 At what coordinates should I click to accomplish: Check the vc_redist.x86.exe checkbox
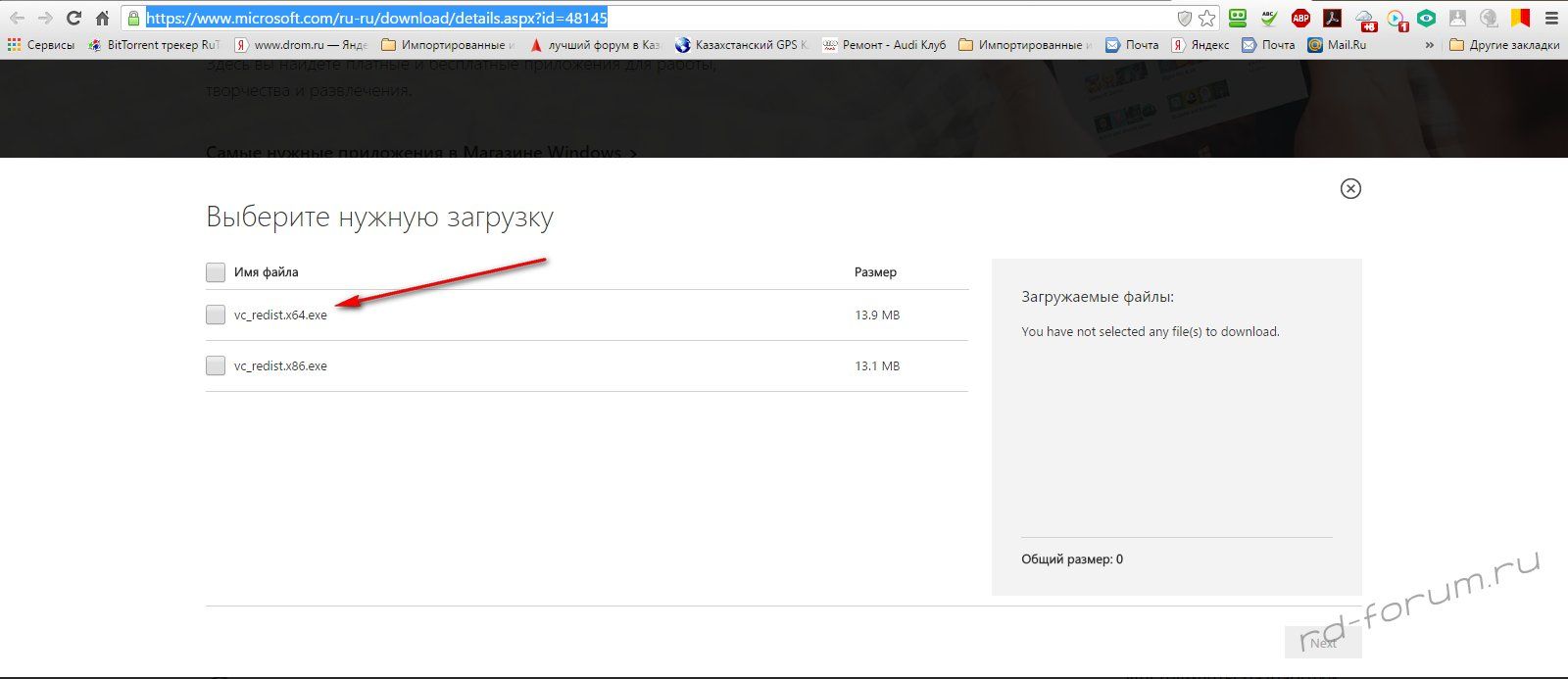coord(216,365)
